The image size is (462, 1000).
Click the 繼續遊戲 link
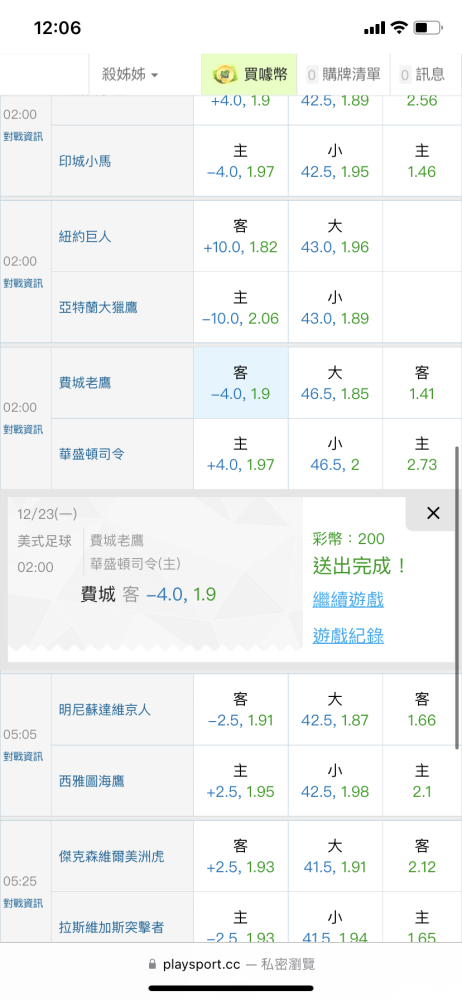[348, 599]
